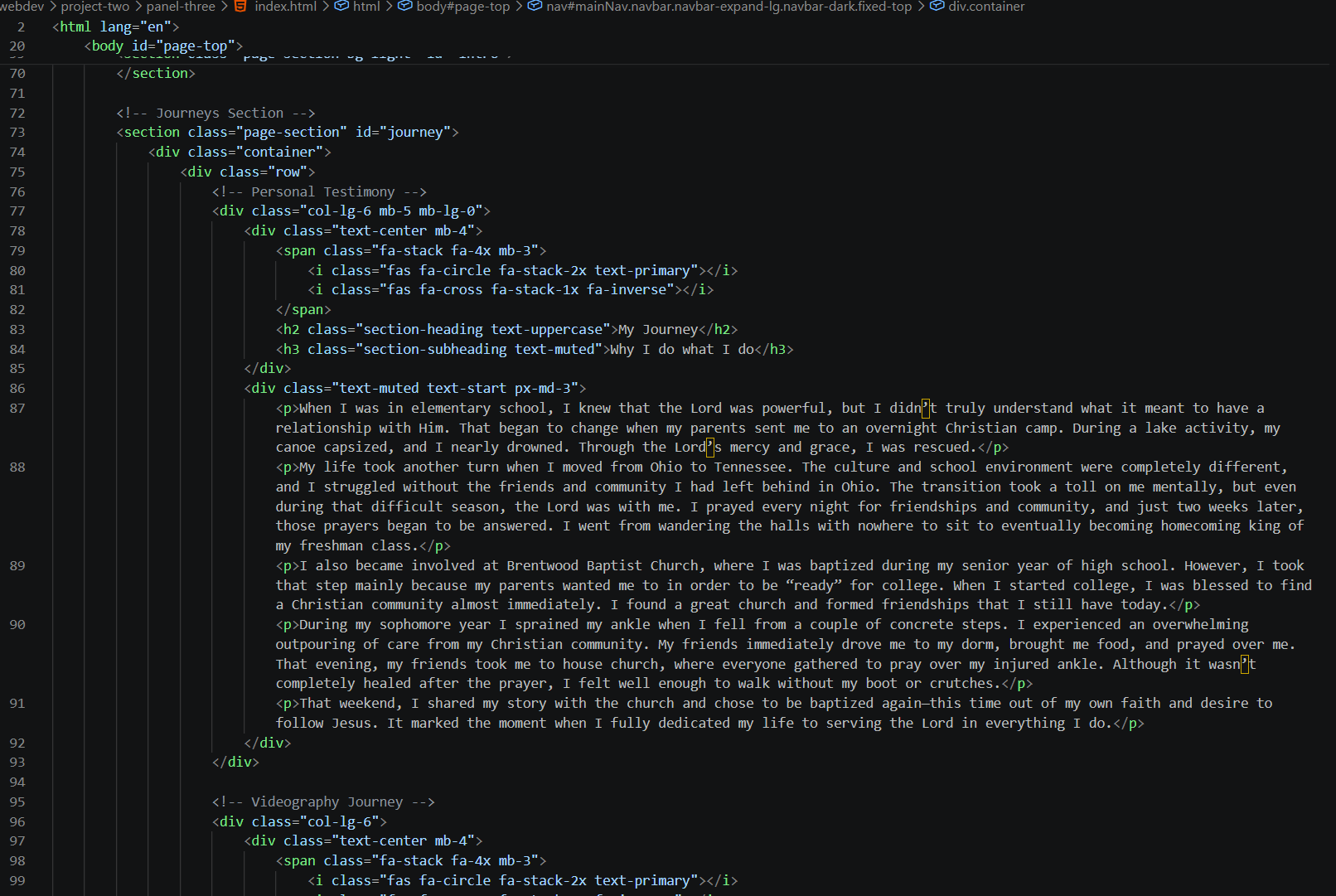This screenshot has height=896, width=1336.
Task: Click line number 90 in the gutter
Action: point(17,625)
